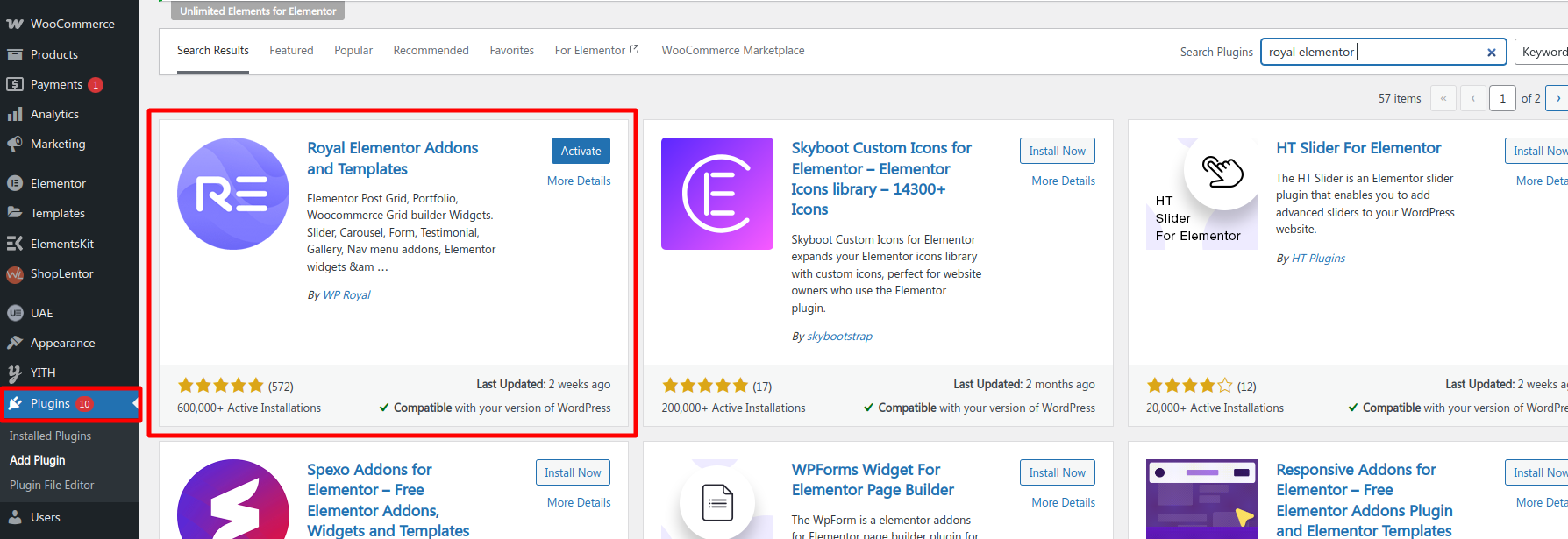
Task: Click the ShopLentor sidebar icon
Action: point(15,273)
